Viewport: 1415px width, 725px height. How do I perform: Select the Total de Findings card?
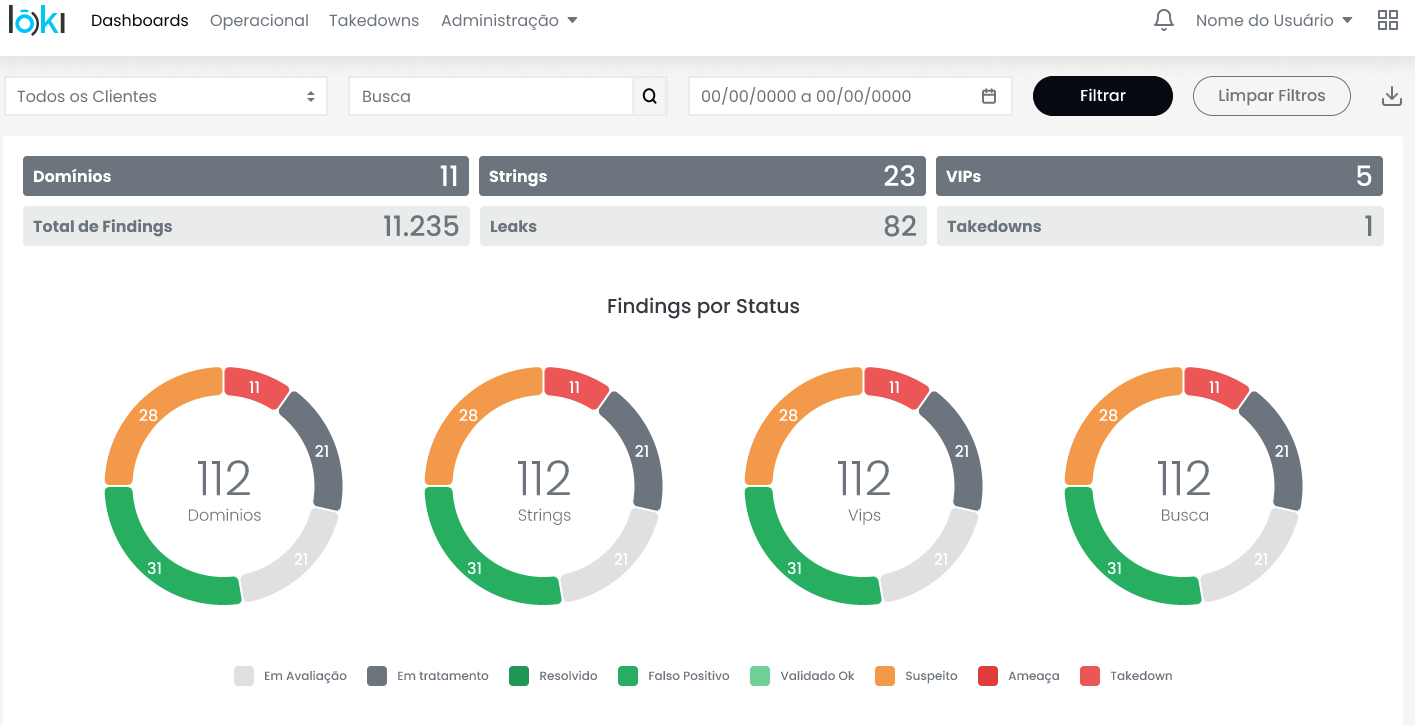coord(246,226)
